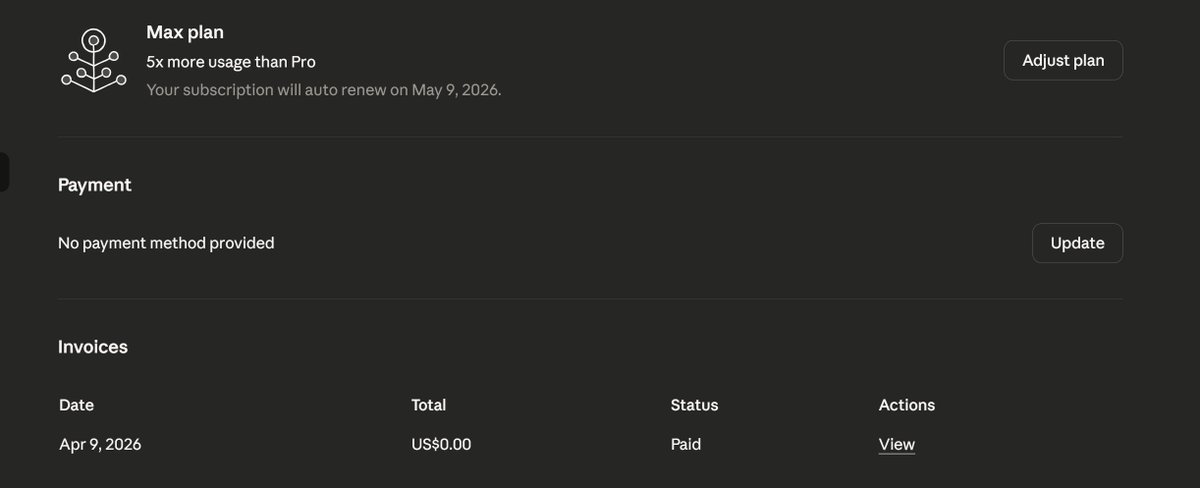The width and height of the screenshot is (1200, 488).
Task: Click the '5x more usage than Pro' text
Action: coord(231,61)
